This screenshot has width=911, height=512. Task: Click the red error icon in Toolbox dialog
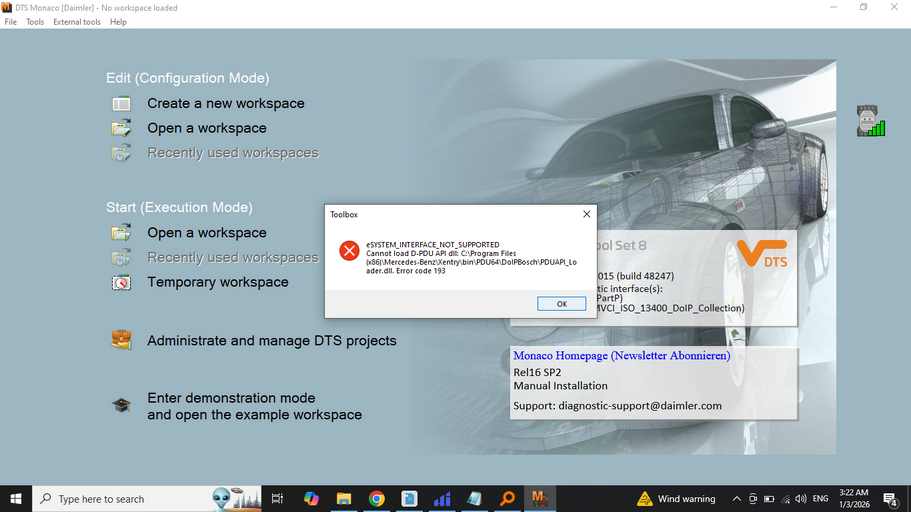point(349,251)
